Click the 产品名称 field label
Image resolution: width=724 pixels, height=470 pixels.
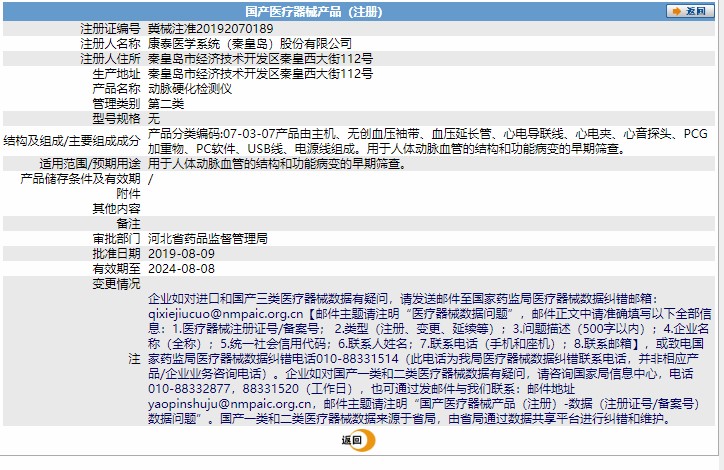point(116,89)
